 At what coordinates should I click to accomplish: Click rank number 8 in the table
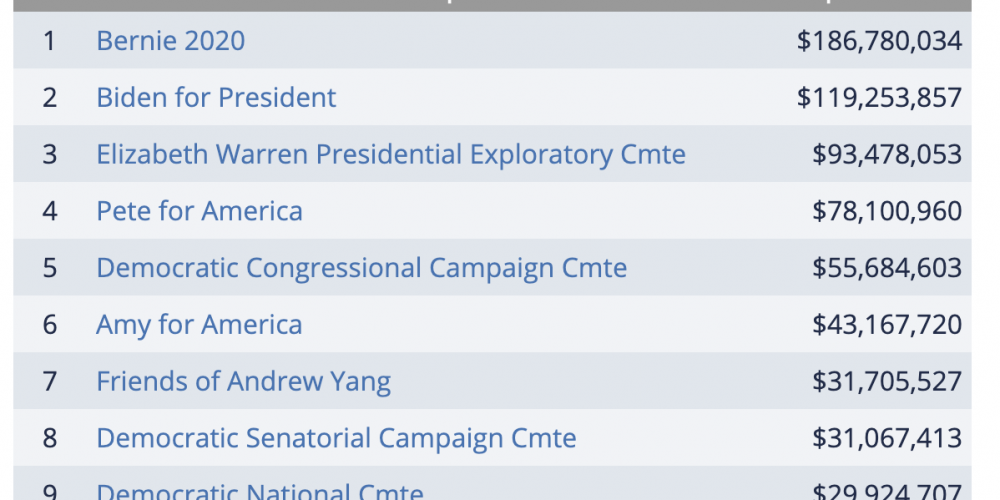click(49, 439)
